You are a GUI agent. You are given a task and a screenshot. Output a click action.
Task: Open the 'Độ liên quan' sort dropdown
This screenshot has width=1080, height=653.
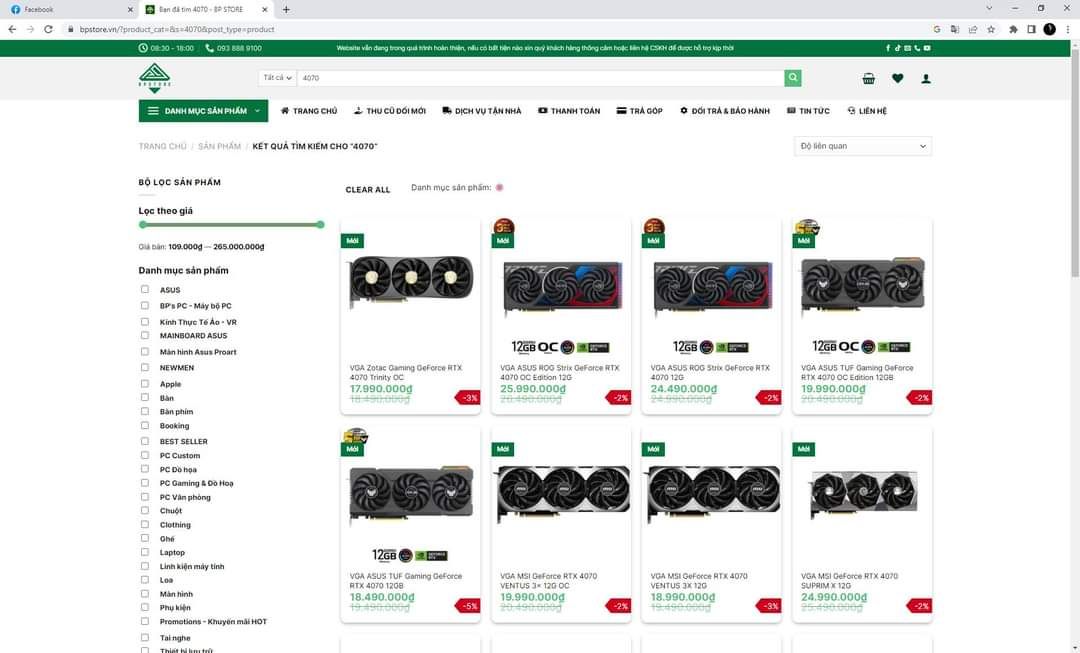click(862, 146)
